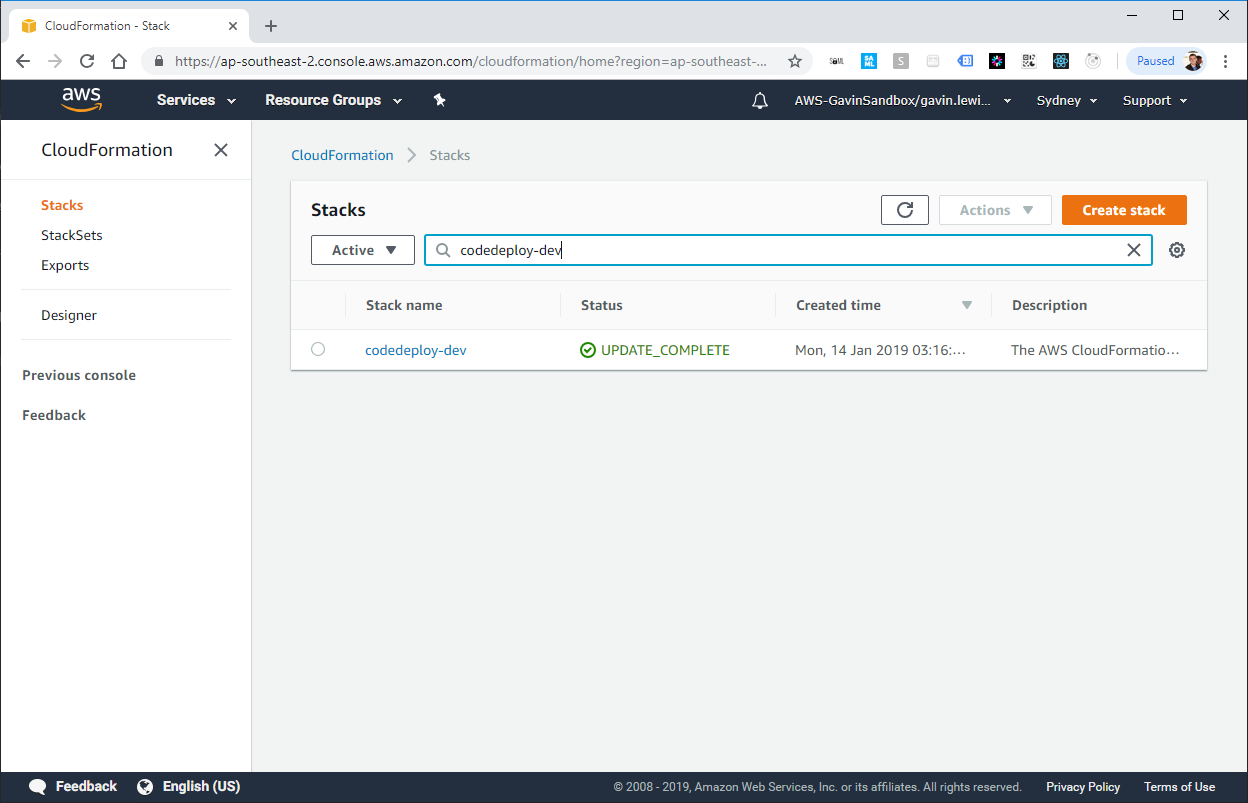Viewport: 1248px width, 803px height.
Task: Click the globe language icon in footer
Action: pos(145,786)
